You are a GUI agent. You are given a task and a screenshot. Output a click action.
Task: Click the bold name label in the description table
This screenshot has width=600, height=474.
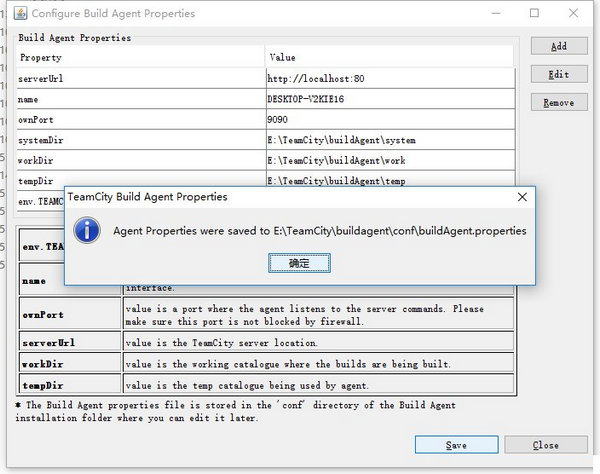pyautogui.click(x=34, y=281)
